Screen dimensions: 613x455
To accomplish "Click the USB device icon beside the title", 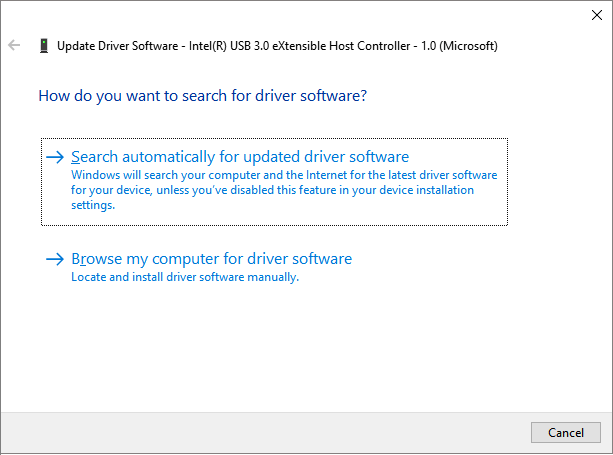I will tap(43, 46).
